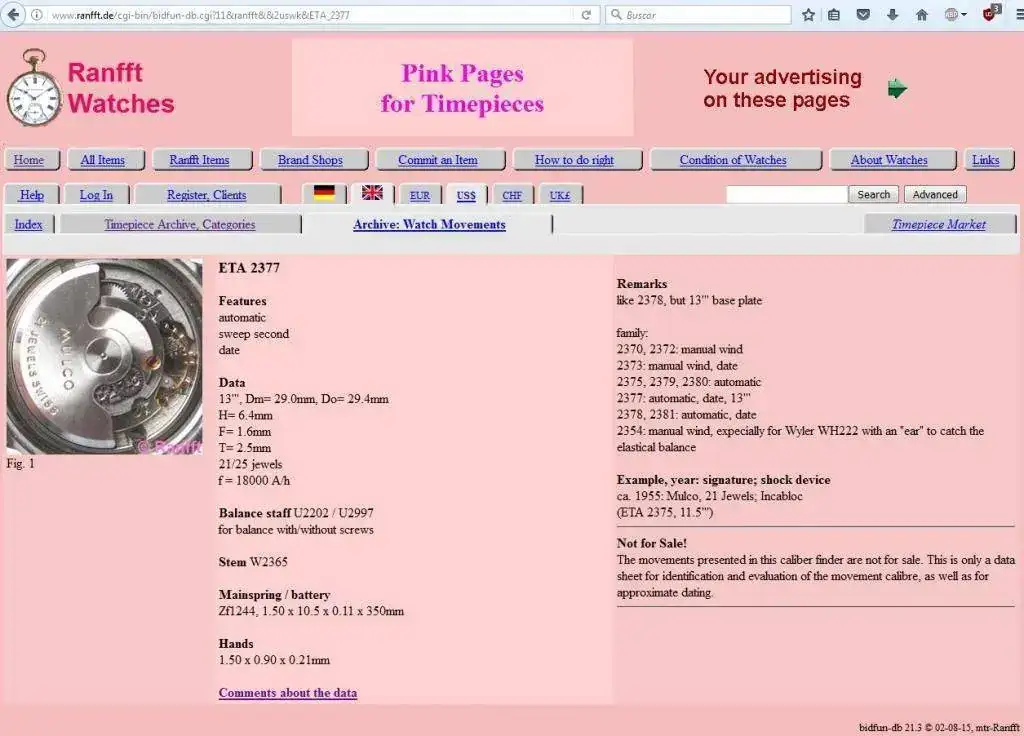Image resolution: width=1024 pixels, height=736 pixels.
Task: Click the uBlock shield icon
Action: (991, 13)
